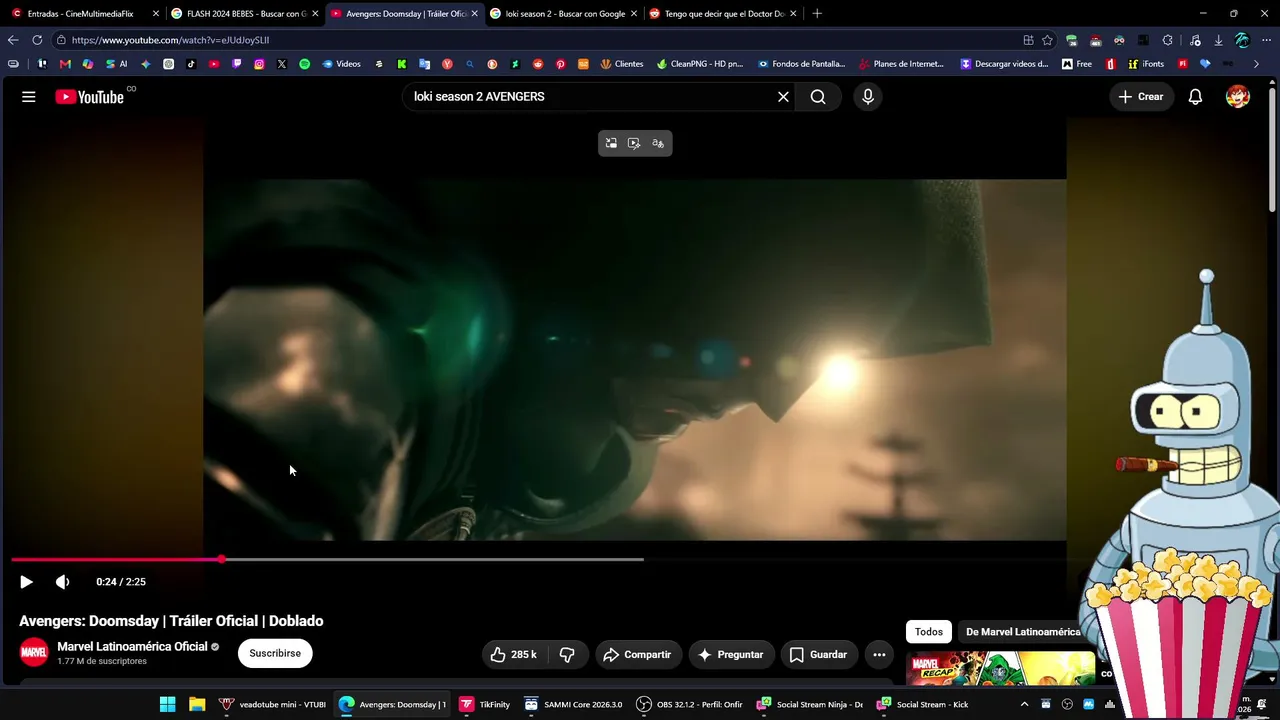Open the Preguntar AI button
This screenshot has width=1280, height=720.
pyautogui.click(x=731, y=655)
